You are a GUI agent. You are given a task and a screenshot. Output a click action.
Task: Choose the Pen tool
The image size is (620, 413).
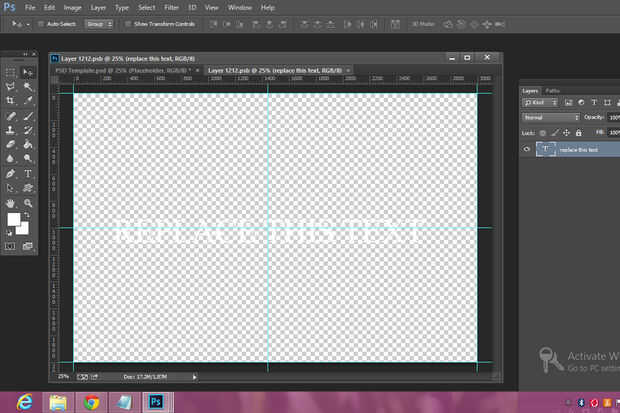pyautogui.click(x=11, y=172)
